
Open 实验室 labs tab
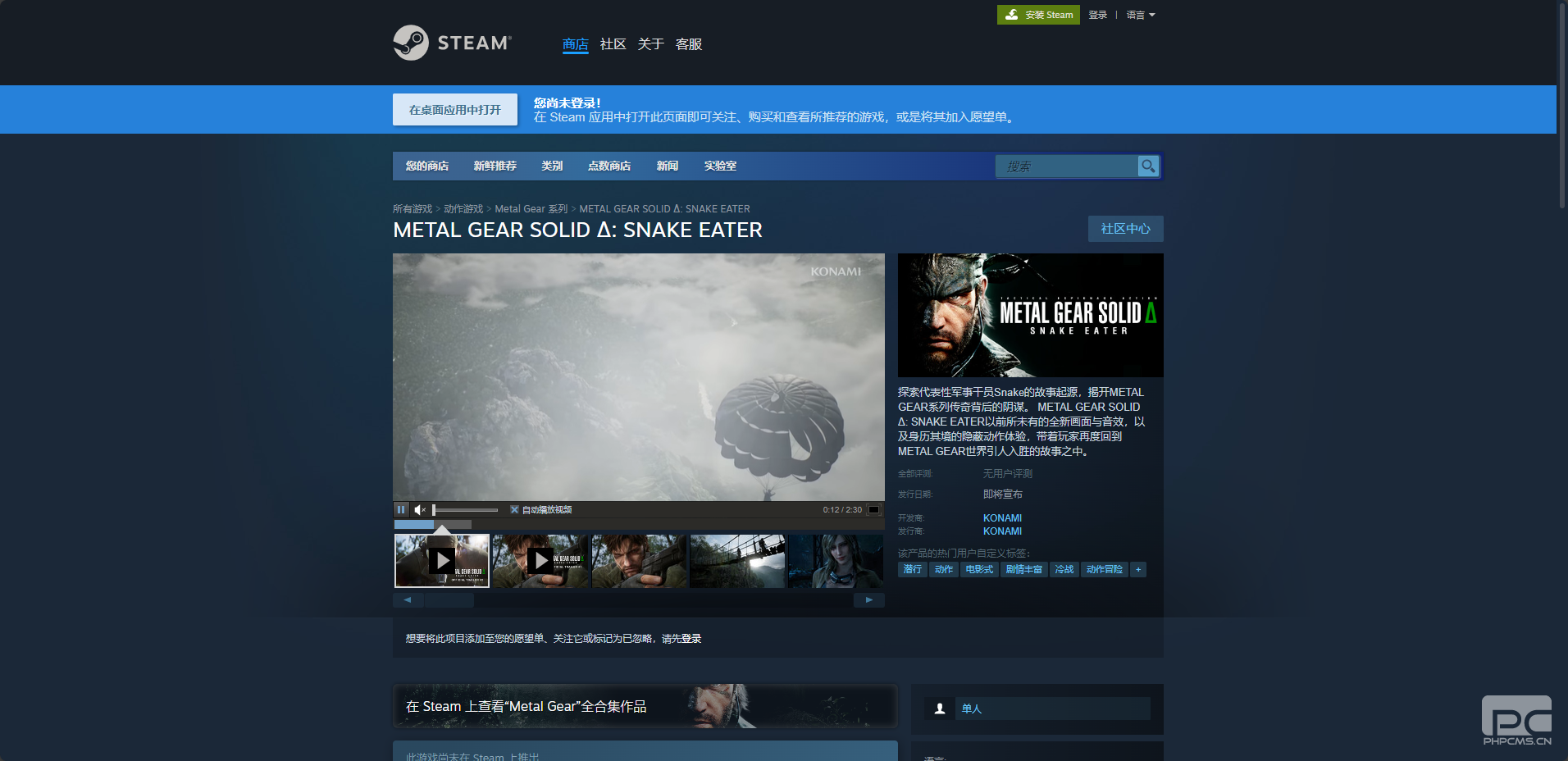point(720,166)
